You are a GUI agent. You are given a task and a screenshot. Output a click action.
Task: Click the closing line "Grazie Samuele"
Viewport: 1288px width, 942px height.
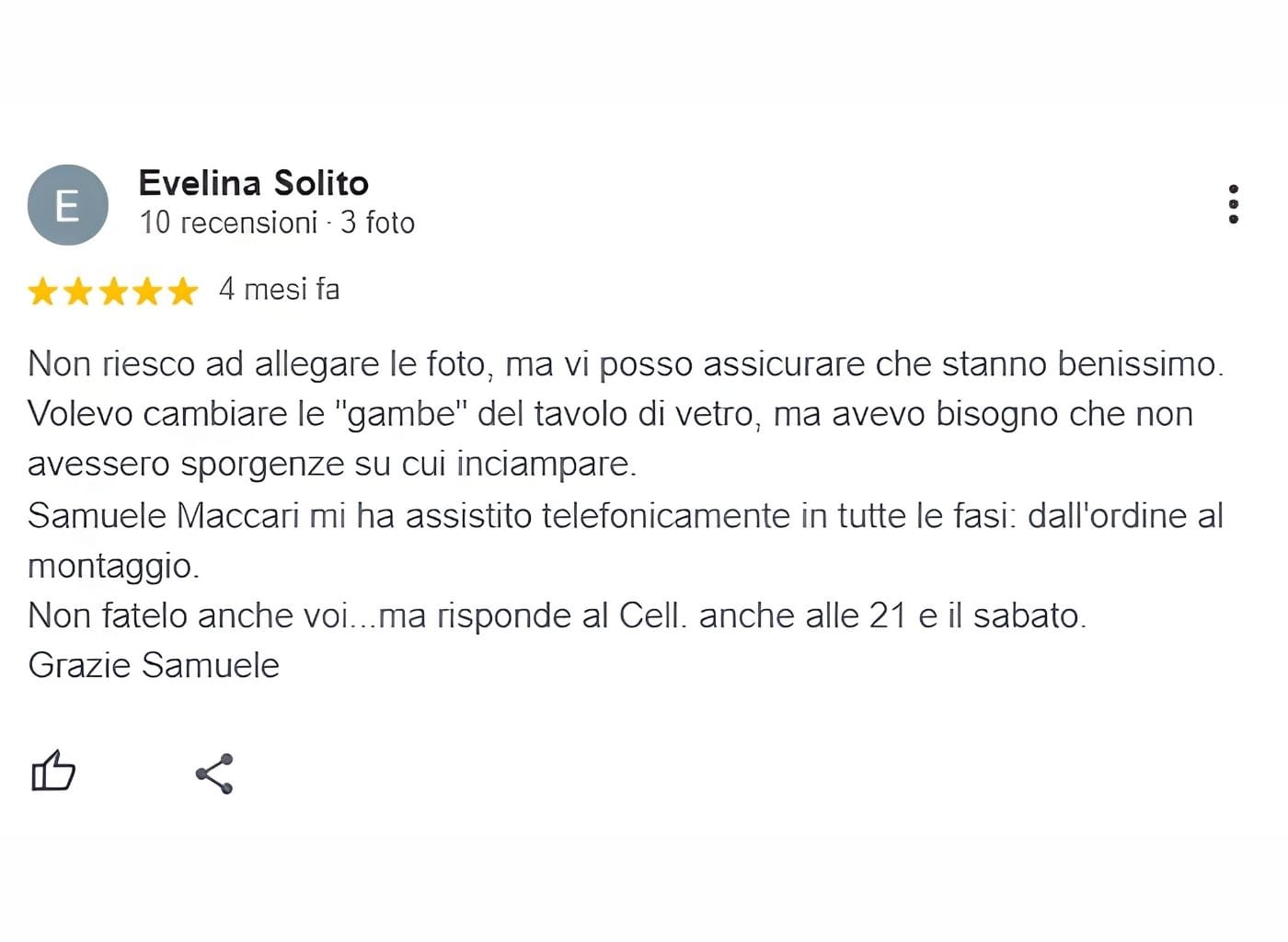(154, 665)
